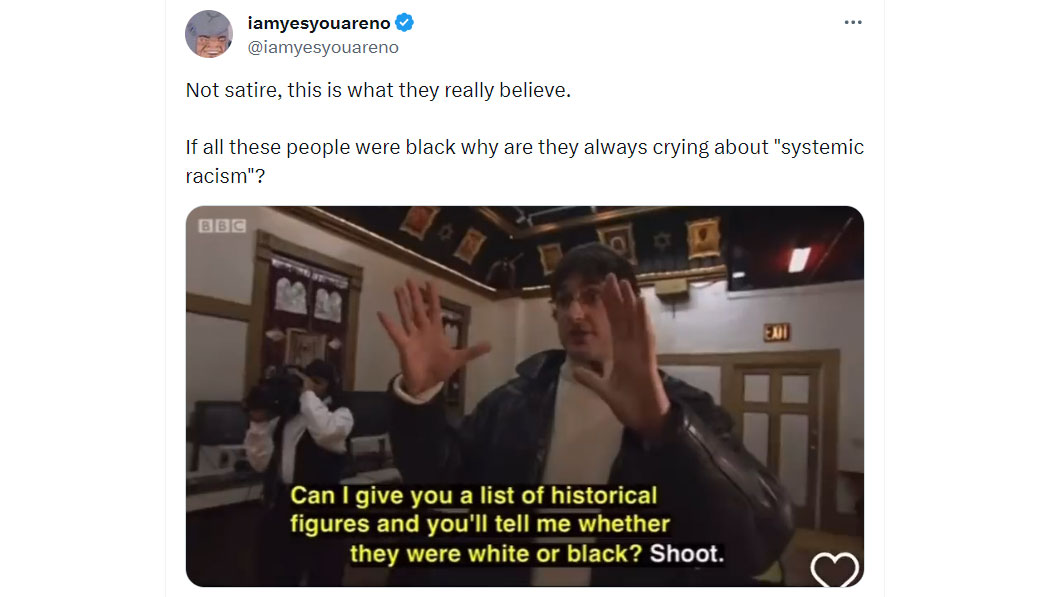The height and width of the screenshot is (597, 1050).
Task: Click the "Not satire" first line of text
Action: coord(378,90)
